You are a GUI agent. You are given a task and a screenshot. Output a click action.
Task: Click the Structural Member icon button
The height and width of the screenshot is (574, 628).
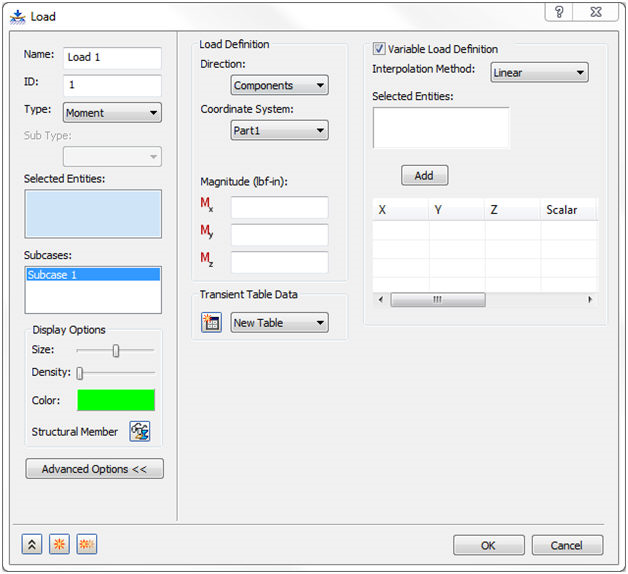[140, 431]
